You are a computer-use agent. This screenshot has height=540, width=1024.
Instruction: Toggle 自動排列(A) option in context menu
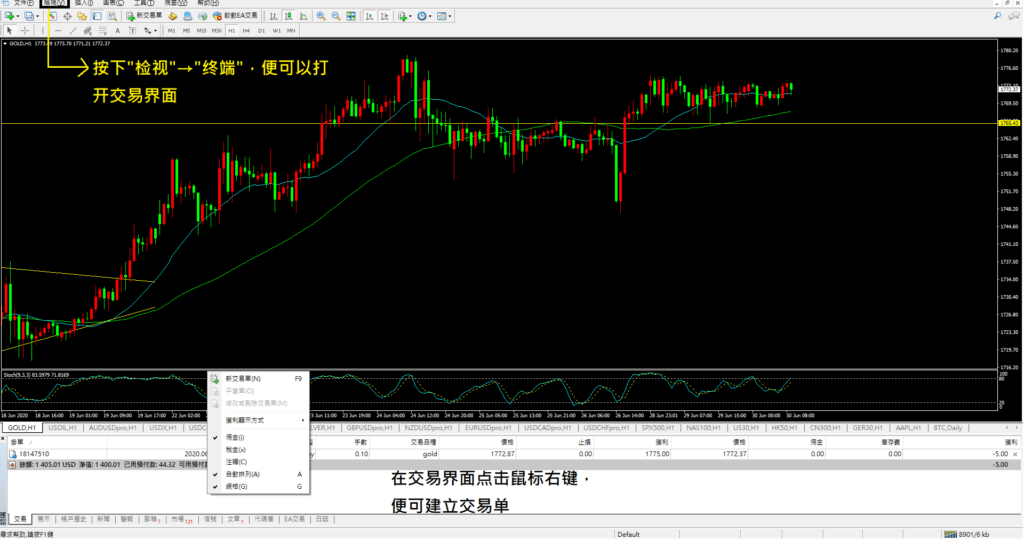coord(242,474)
